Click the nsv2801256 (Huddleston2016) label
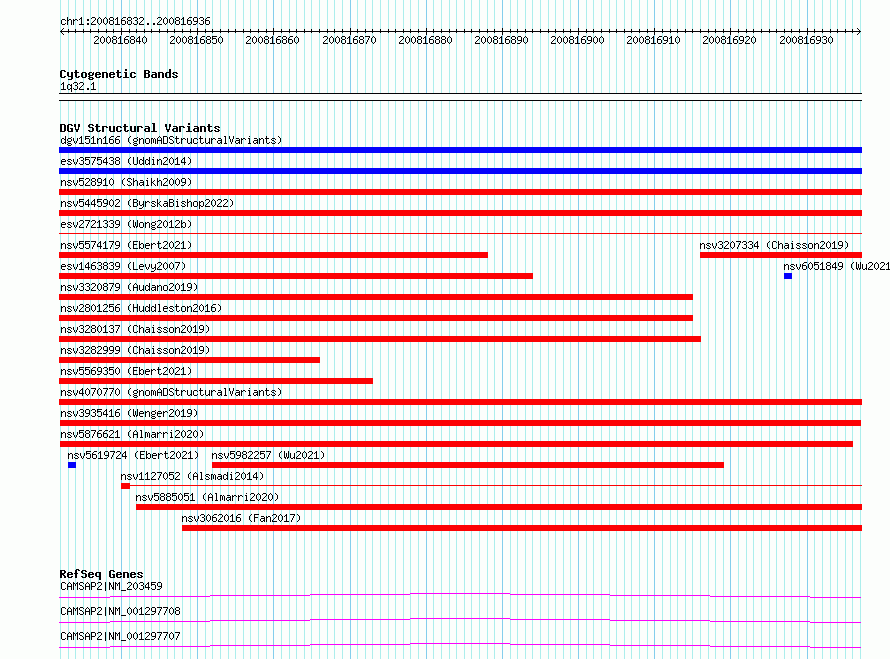 coord(141,308)
